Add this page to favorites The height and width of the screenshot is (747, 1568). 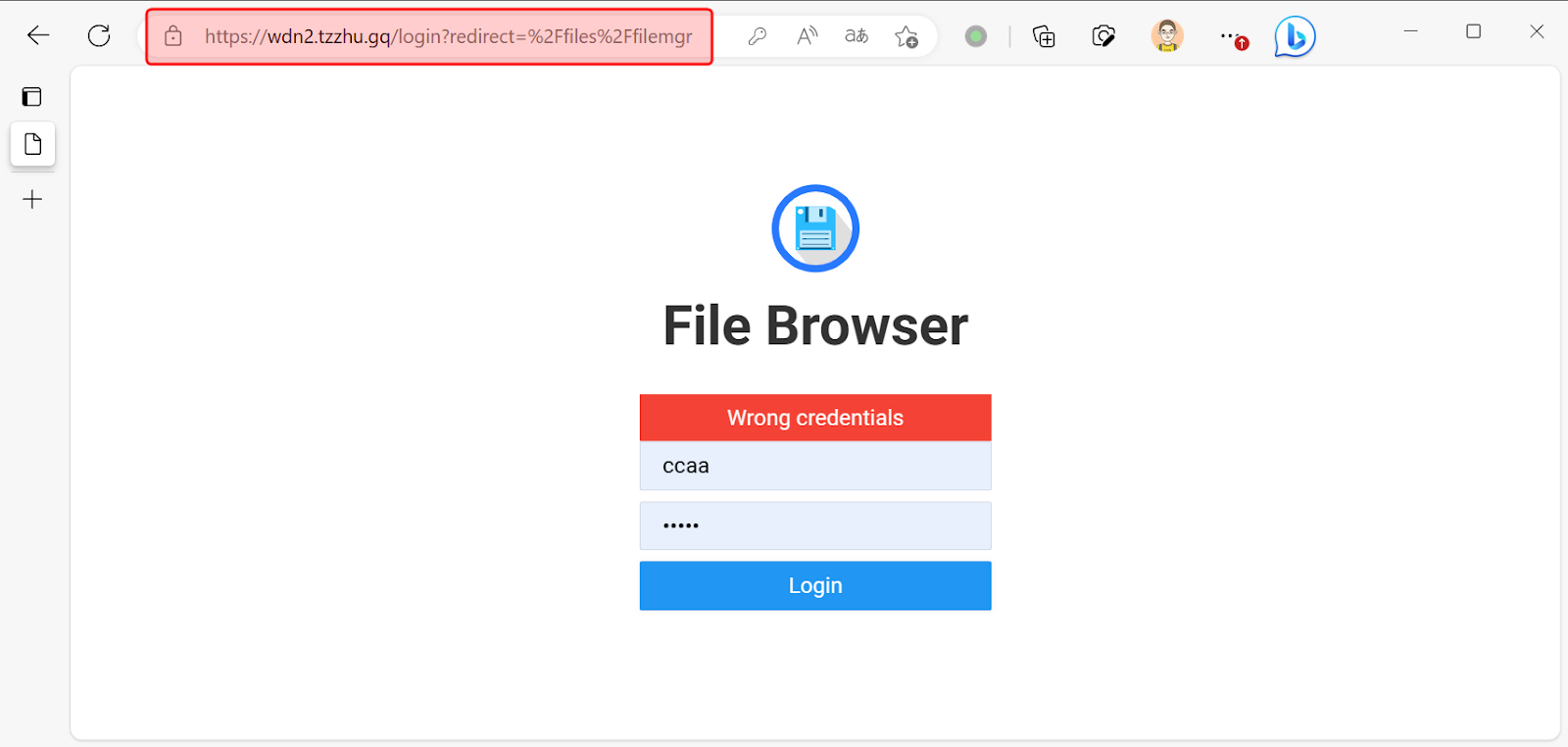point(906,37)
